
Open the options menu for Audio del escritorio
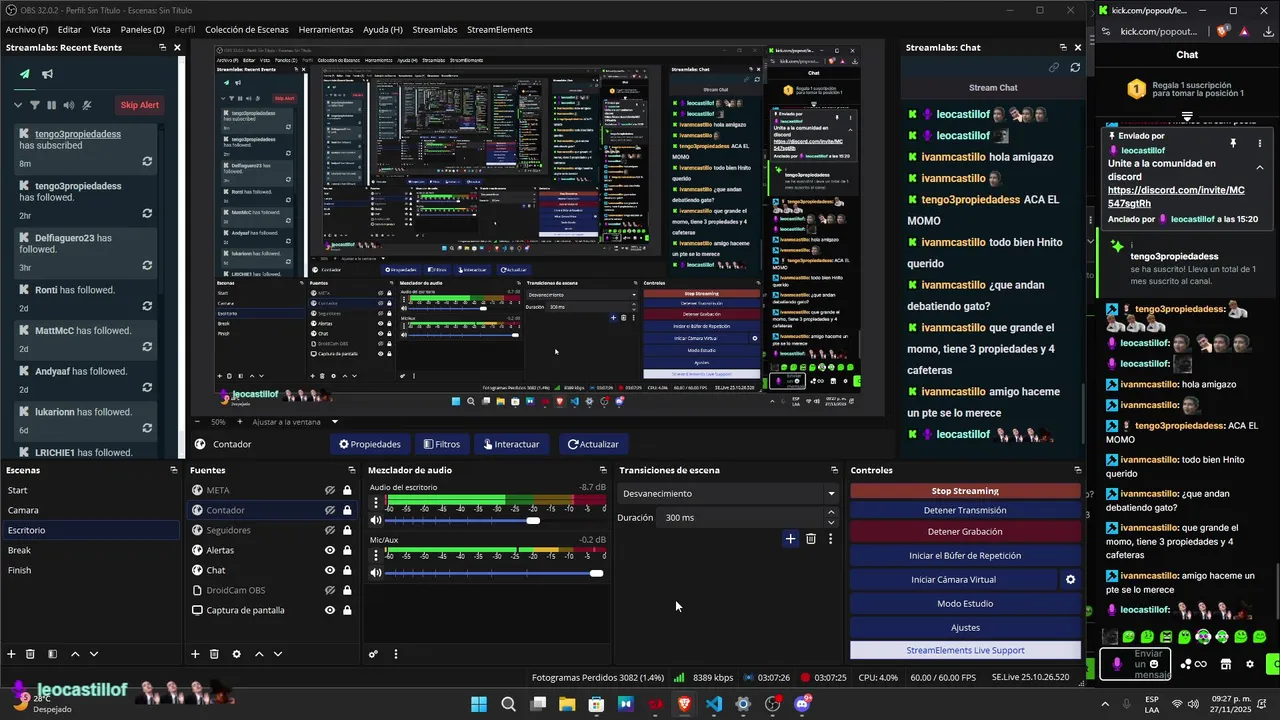(376, 503)
